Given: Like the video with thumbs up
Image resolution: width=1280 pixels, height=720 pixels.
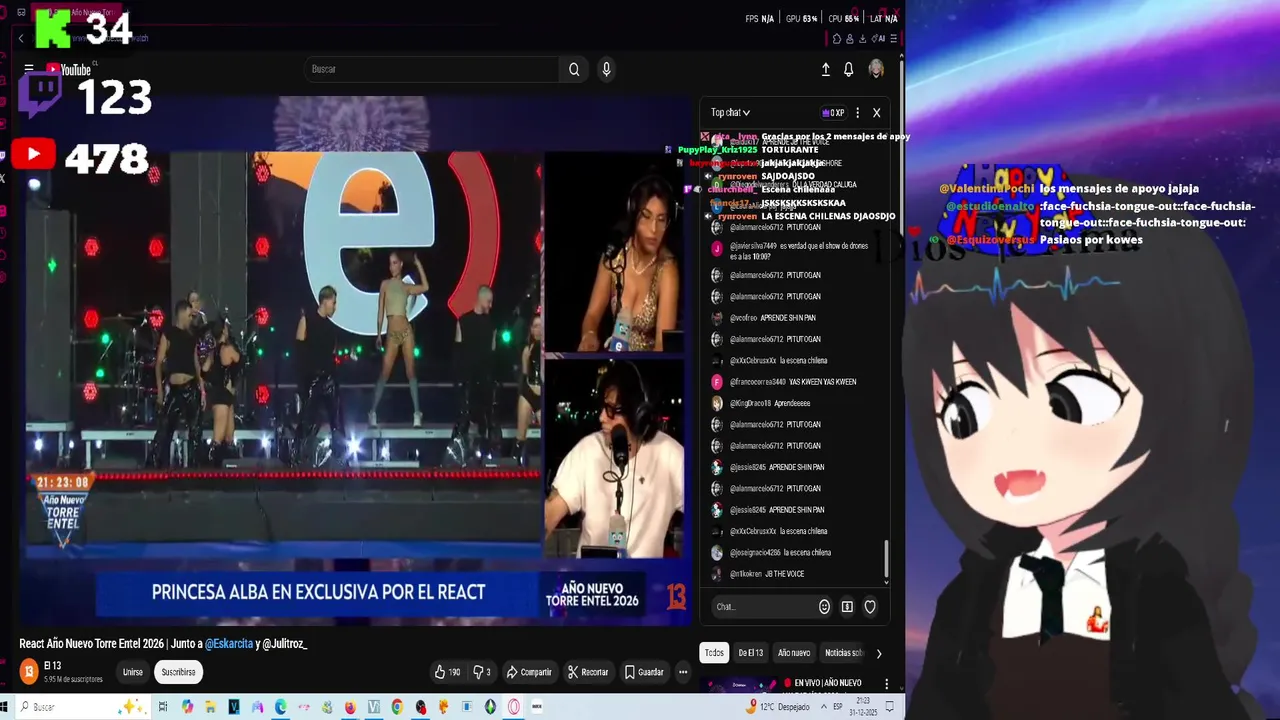Looking at the screenshot, I should [446, 672].
